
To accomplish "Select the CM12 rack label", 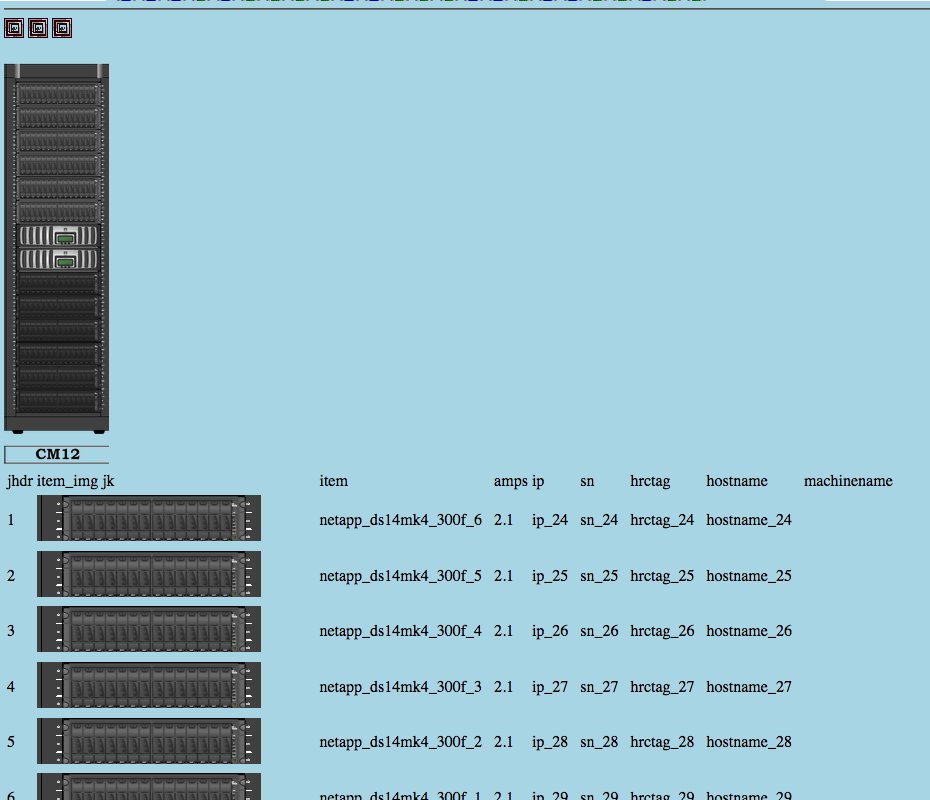I will click(x=57, y=454).
